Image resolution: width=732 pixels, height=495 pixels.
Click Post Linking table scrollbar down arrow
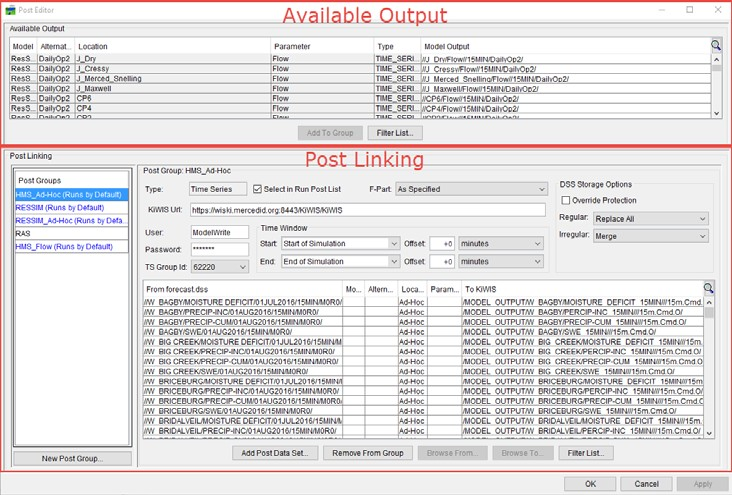click(709, 433)
